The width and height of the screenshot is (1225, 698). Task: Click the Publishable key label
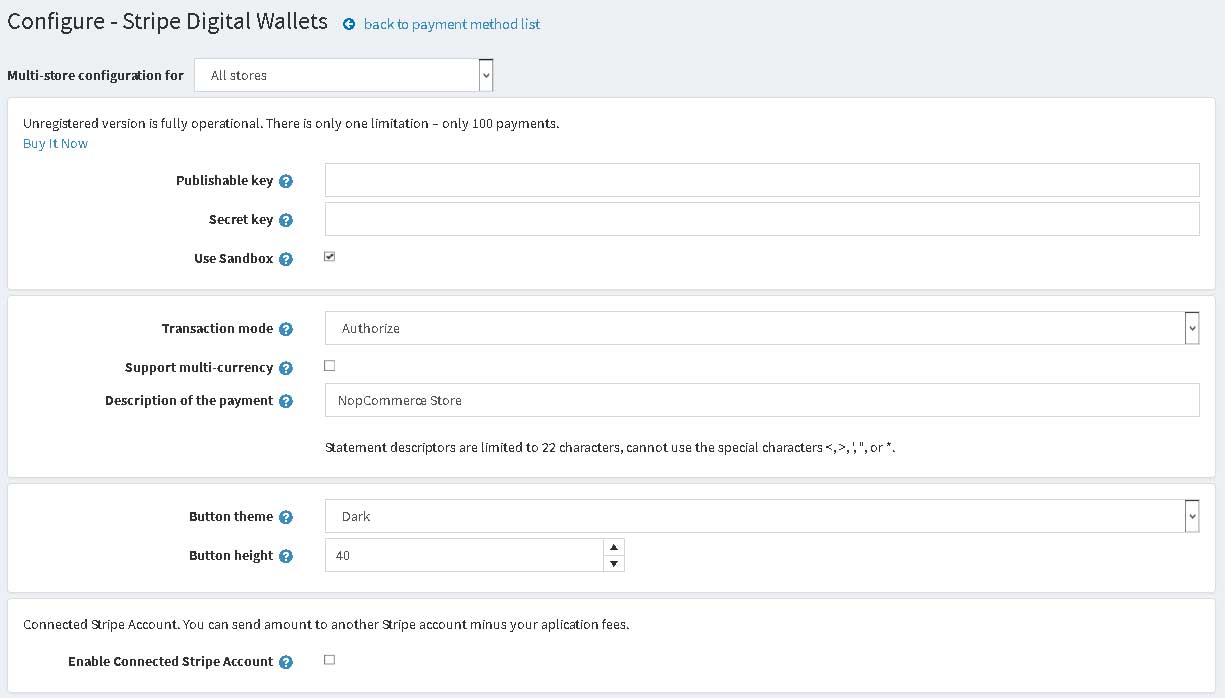click(x=224, y=180)
